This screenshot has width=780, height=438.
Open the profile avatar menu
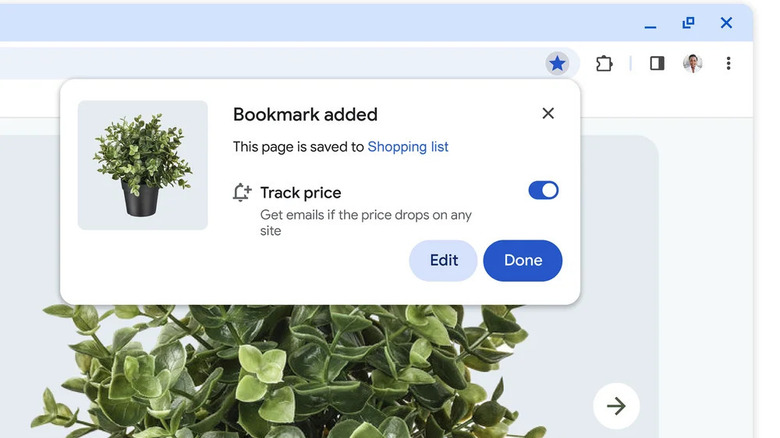coord(692,63)
